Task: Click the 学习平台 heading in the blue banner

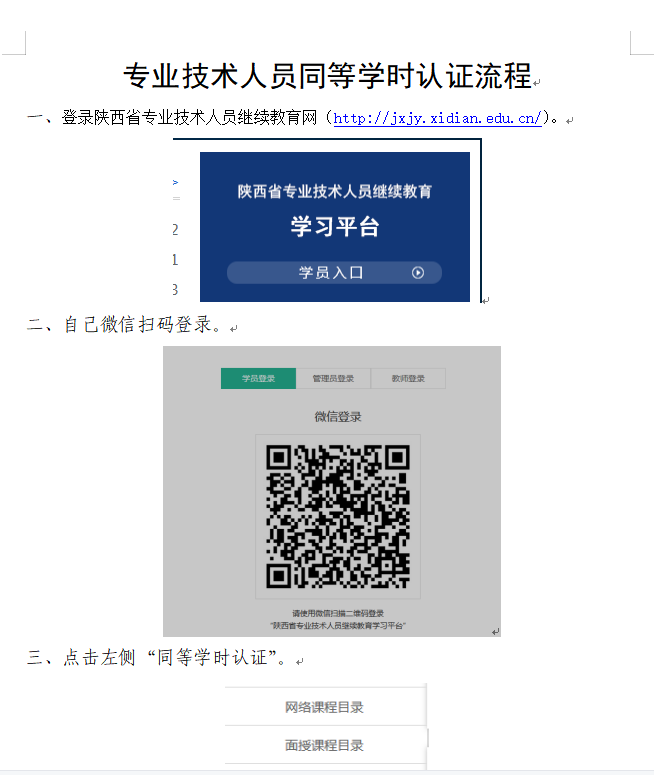Action: click(x=335, y=226)
